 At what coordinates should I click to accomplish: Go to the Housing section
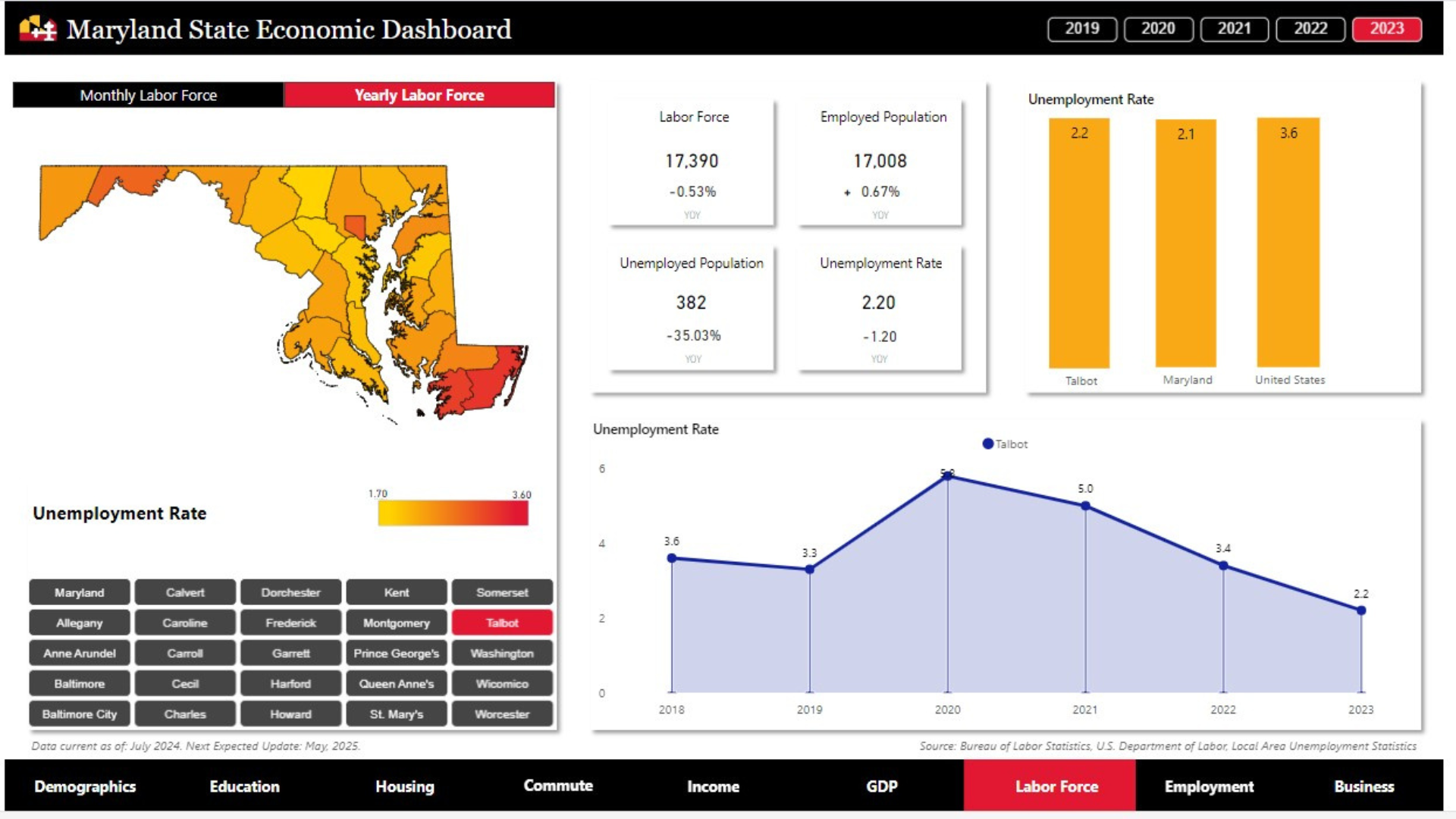[404, 786]
